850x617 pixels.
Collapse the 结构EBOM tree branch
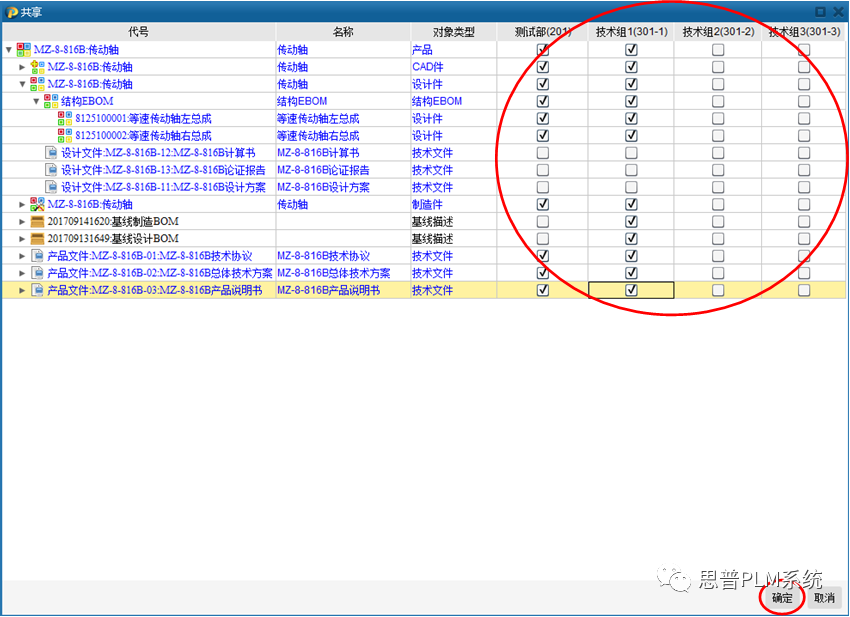pos(37,100)
